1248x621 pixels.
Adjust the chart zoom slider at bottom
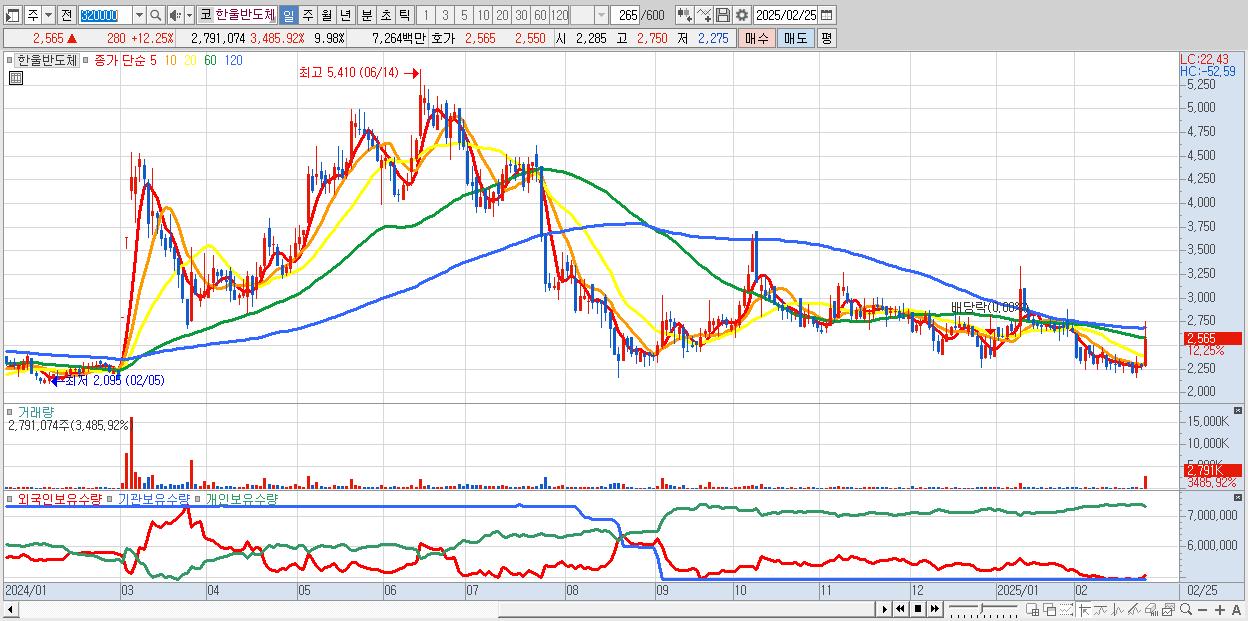click(x=983, y=609)
